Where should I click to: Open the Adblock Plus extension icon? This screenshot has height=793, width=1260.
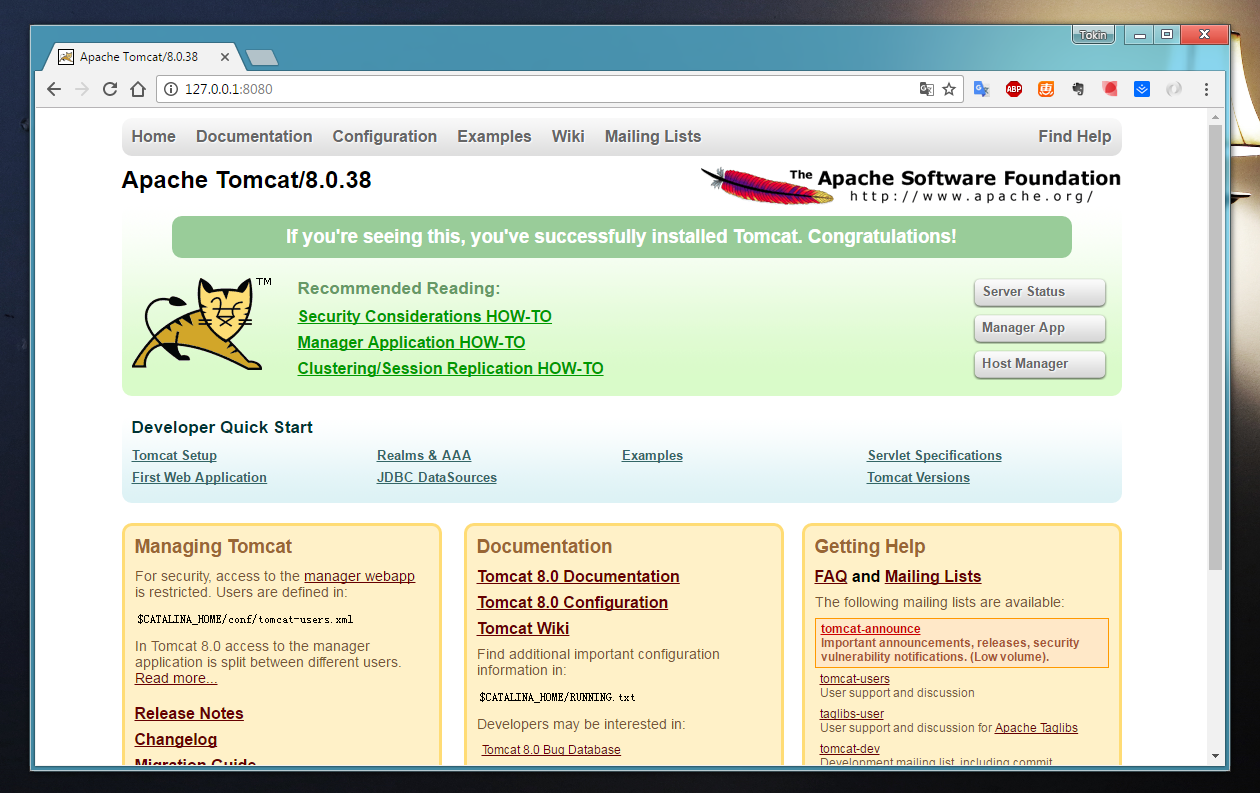pyautogui.click(x=1014, y=89)
